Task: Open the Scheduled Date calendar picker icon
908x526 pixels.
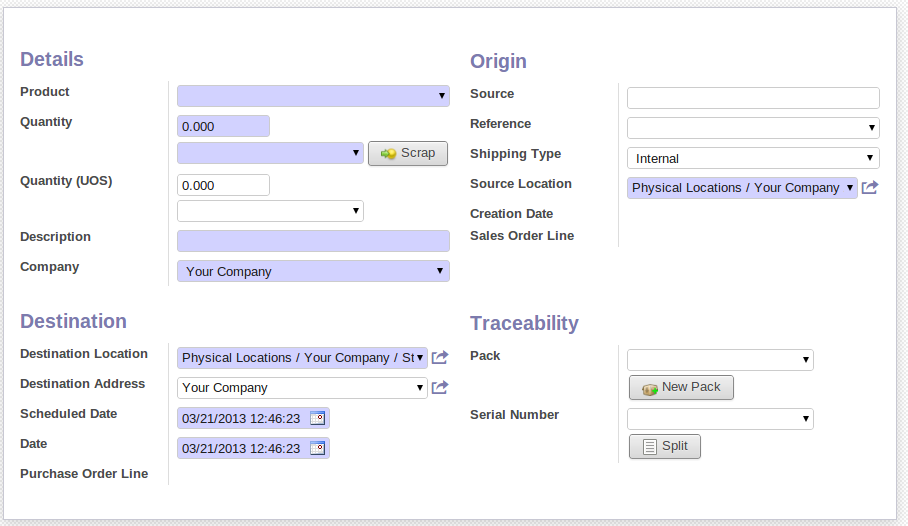Action: coord(317,418)
